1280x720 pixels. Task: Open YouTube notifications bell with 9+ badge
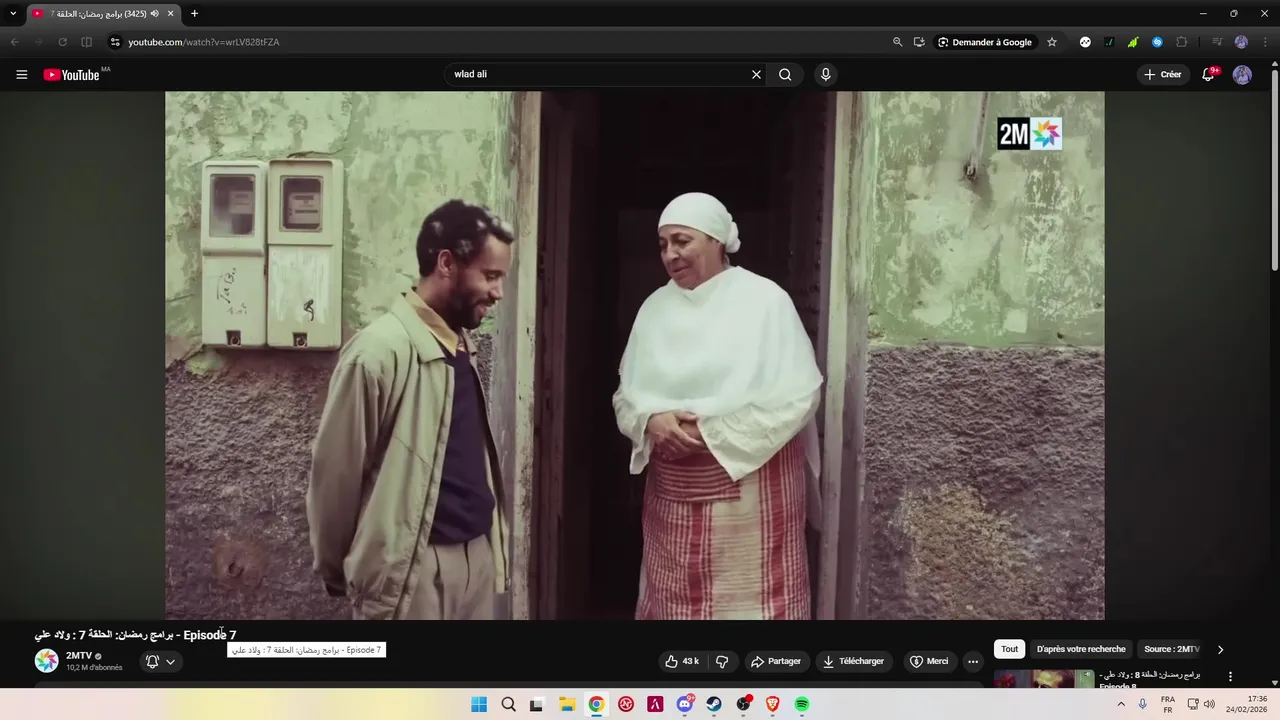[x=1208, y=75]
